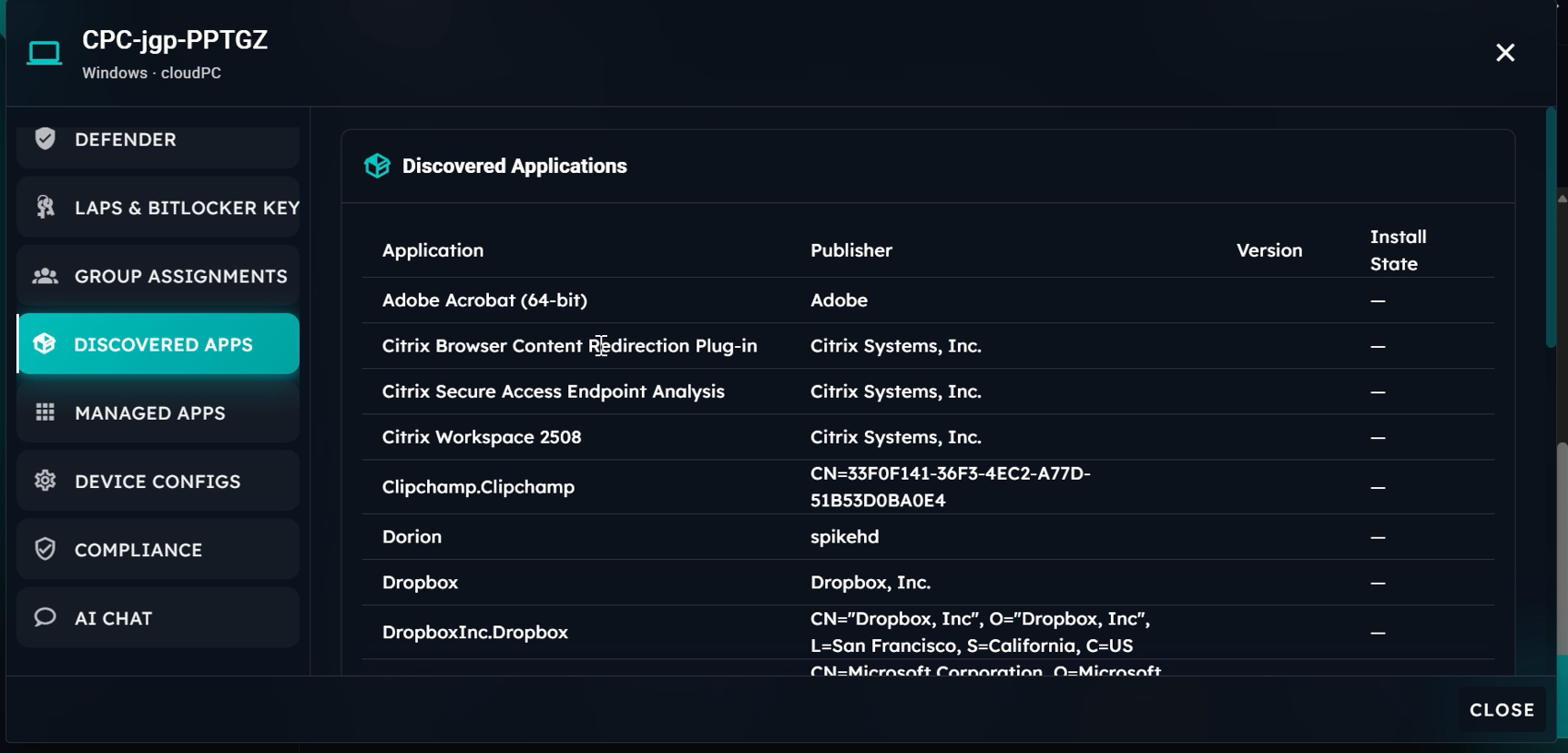Sort by the Publisher column header
Image resolution: width=1568 pixels, height=753 pixels.
[x=850, y=250]
